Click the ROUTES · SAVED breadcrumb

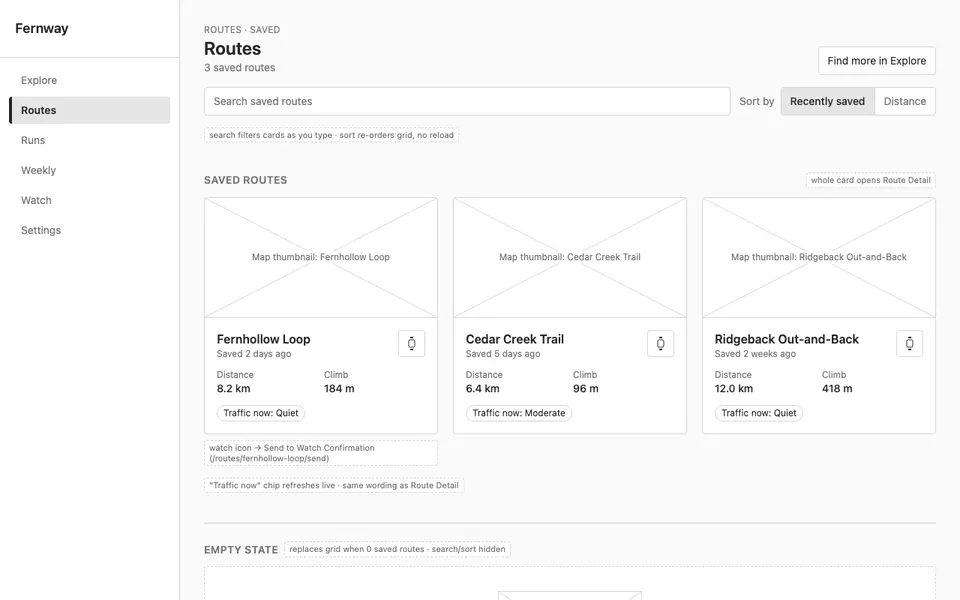(x=242, y=30)
